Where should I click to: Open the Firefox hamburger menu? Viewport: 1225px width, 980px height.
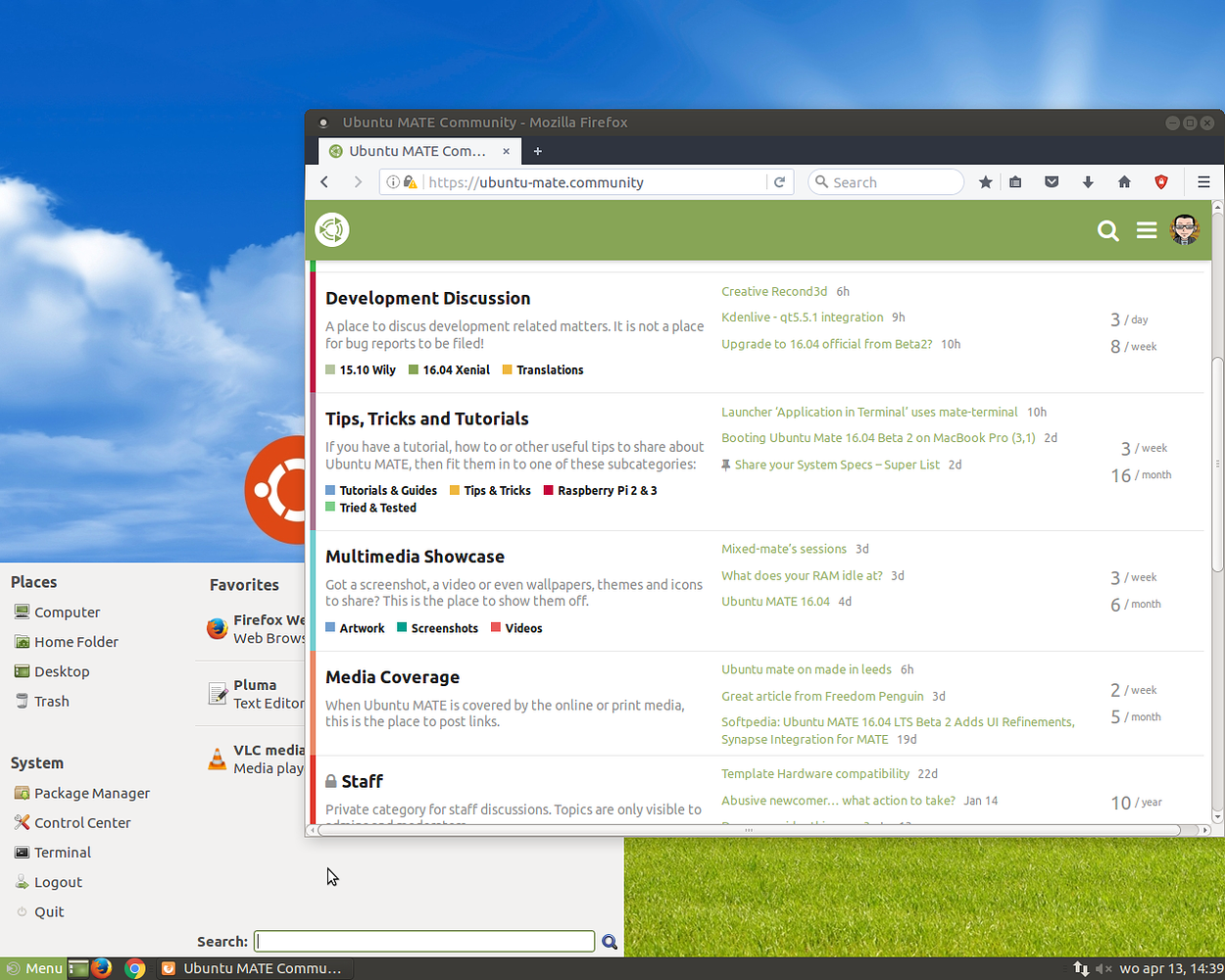point(1204,182)
